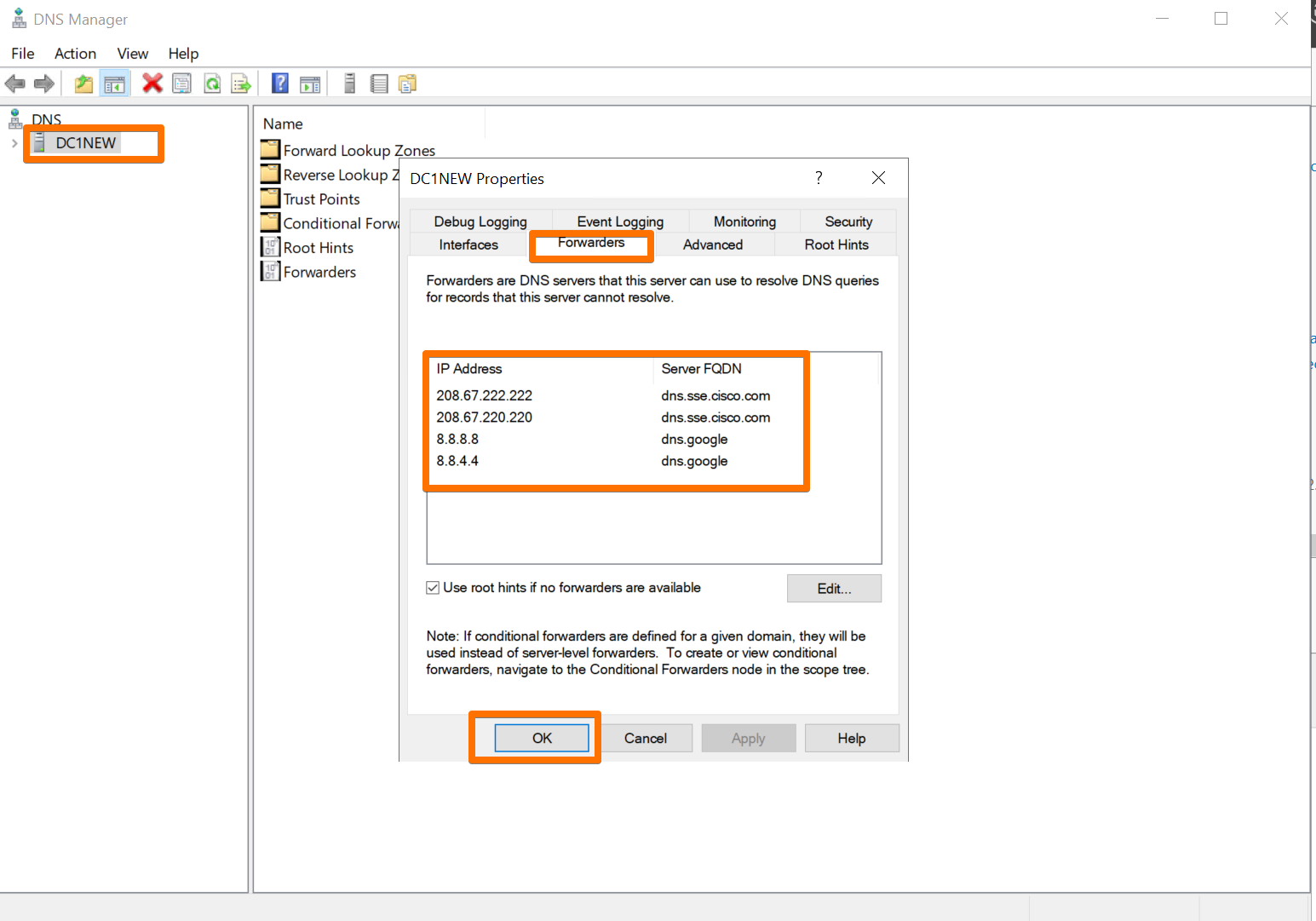This screenshot has height=921, width=1316.
Task: Open the Action menu
Action: click(x=75, y=54)
